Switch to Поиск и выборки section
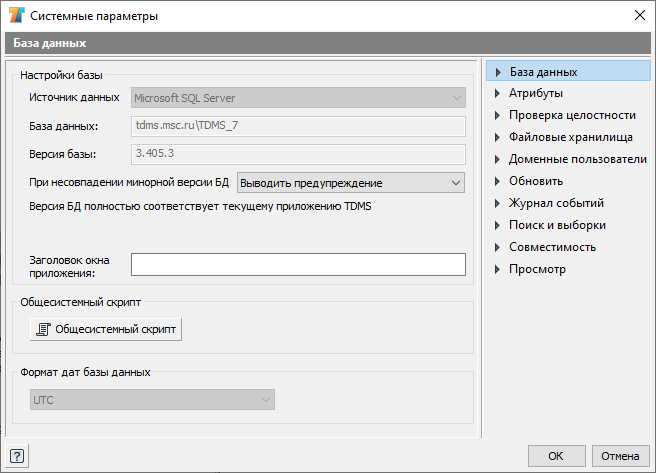656x473 pixels. click(557, 225)
